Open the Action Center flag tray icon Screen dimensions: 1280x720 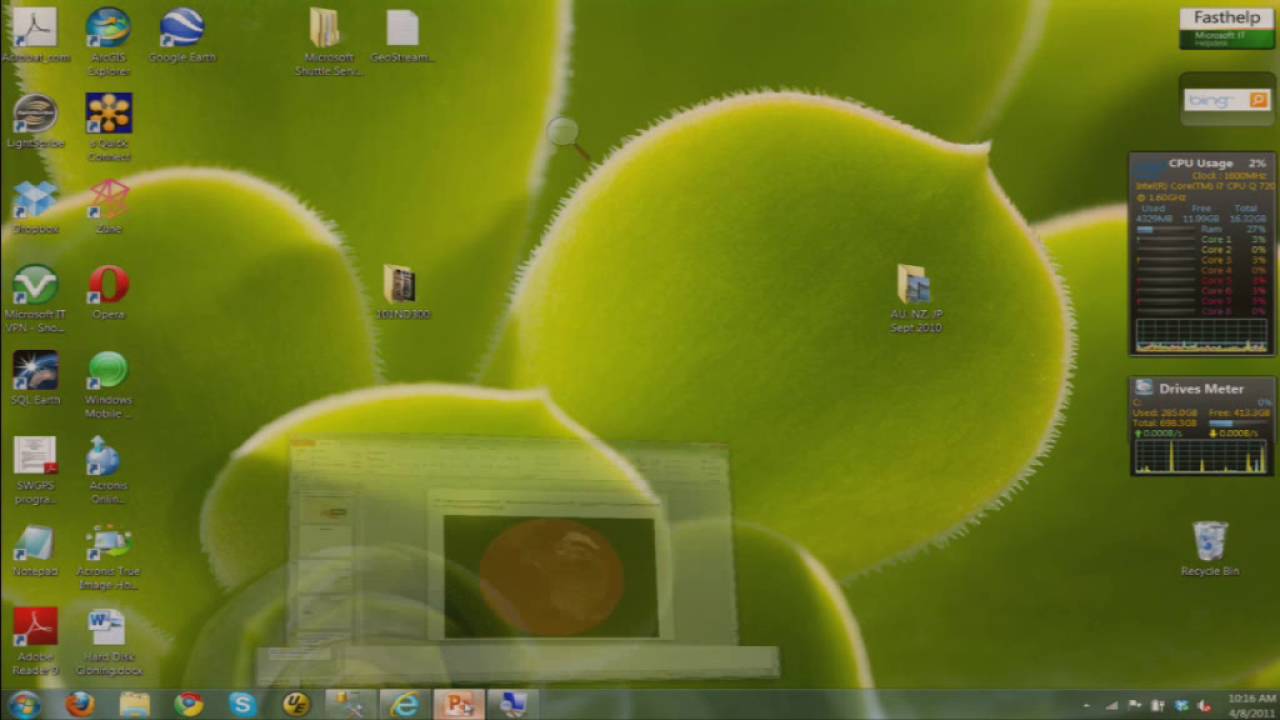click(1135, 706)
